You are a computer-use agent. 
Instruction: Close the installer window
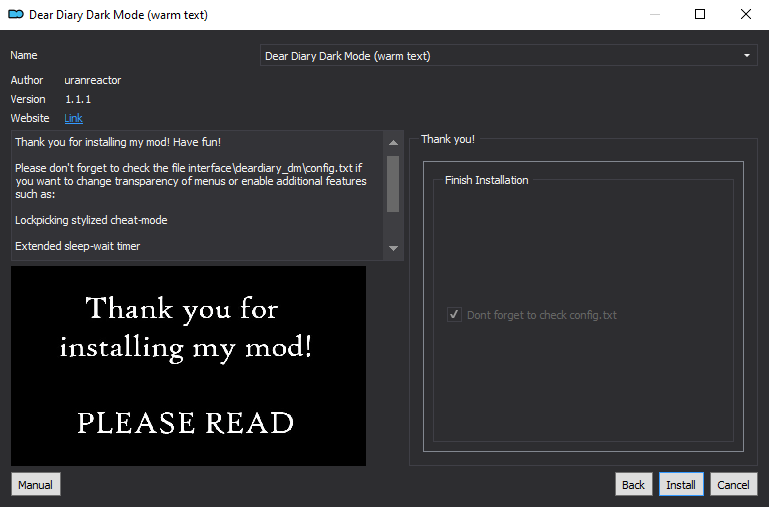pyautogui.click(x=745, y=14)
